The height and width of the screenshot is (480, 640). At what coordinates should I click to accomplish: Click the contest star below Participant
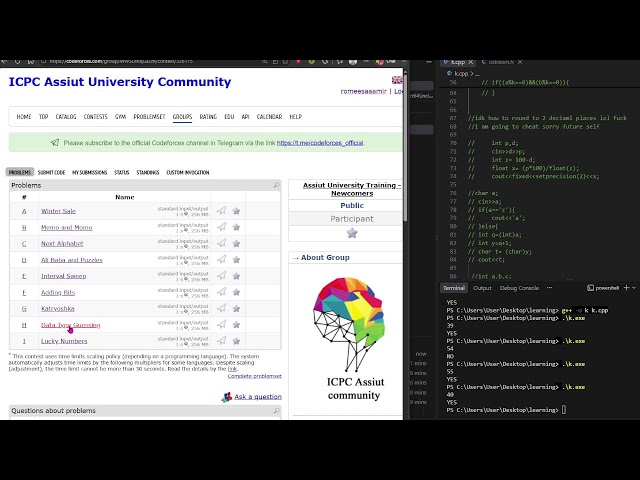[x=352, y=233]
